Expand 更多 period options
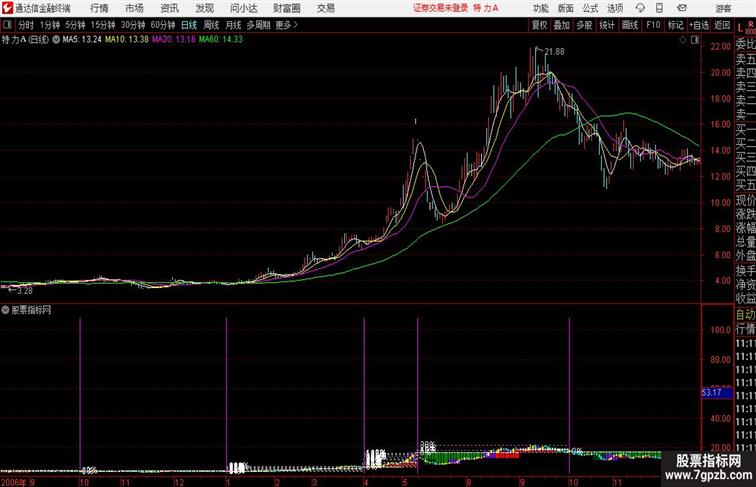Screen dimensions: 756x487 coord(287,25)
